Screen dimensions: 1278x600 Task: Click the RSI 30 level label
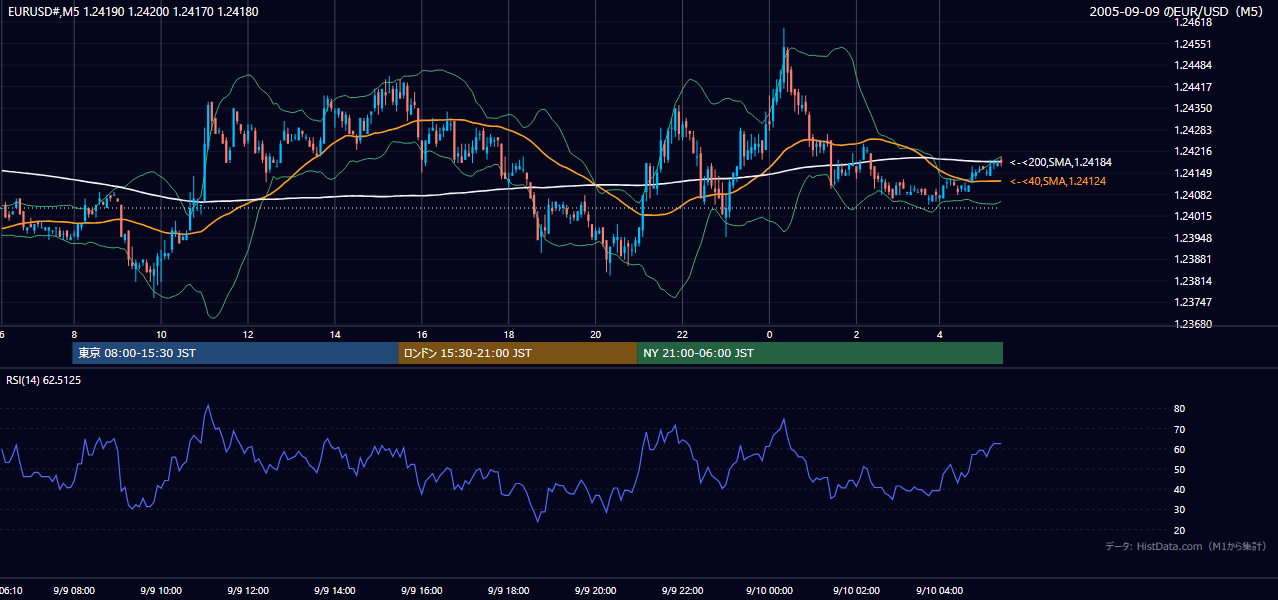tap(1179, 510)
